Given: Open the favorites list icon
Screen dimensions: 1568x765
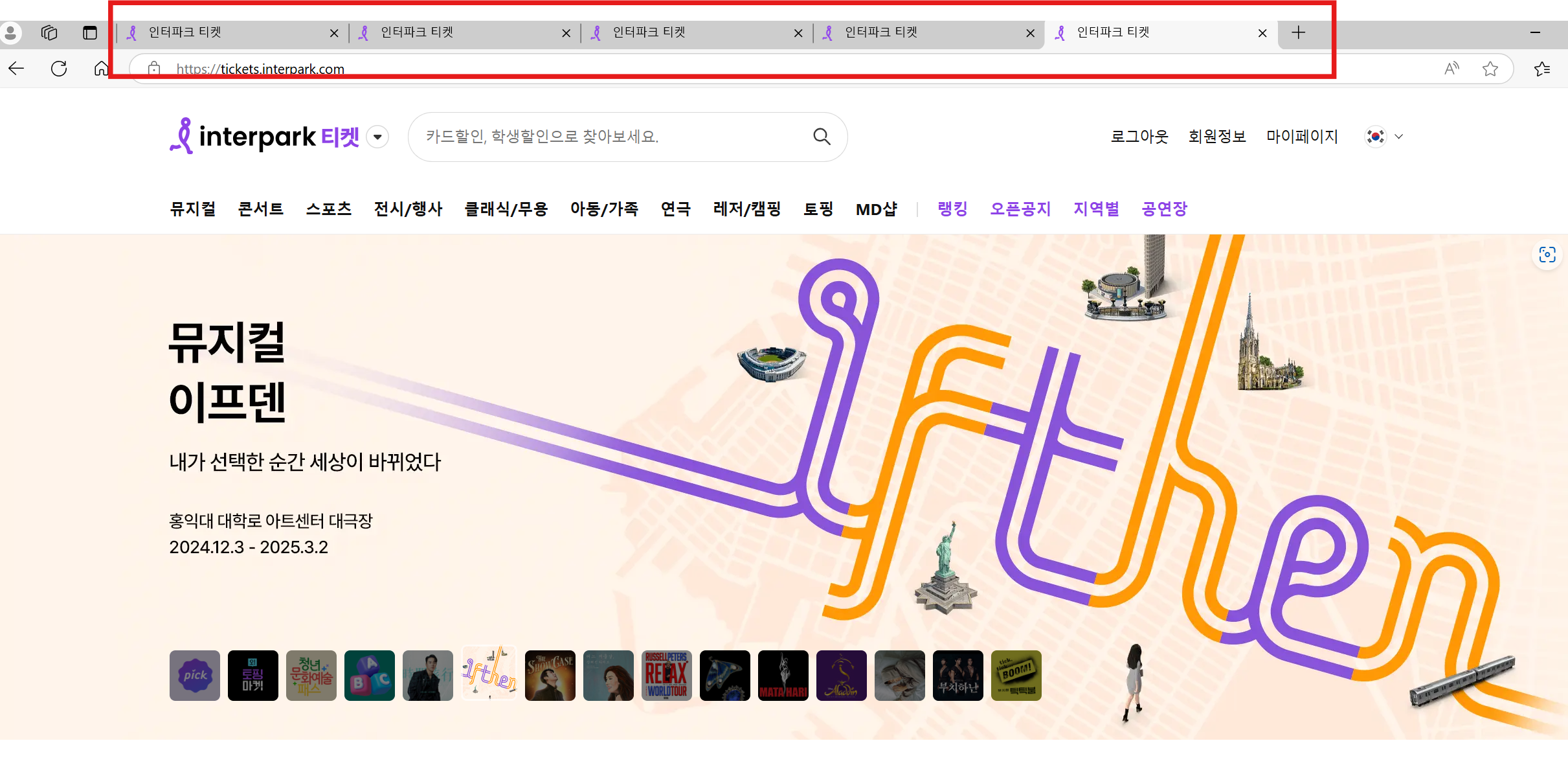Looking at the screenshot, I should click(1542, 69).
